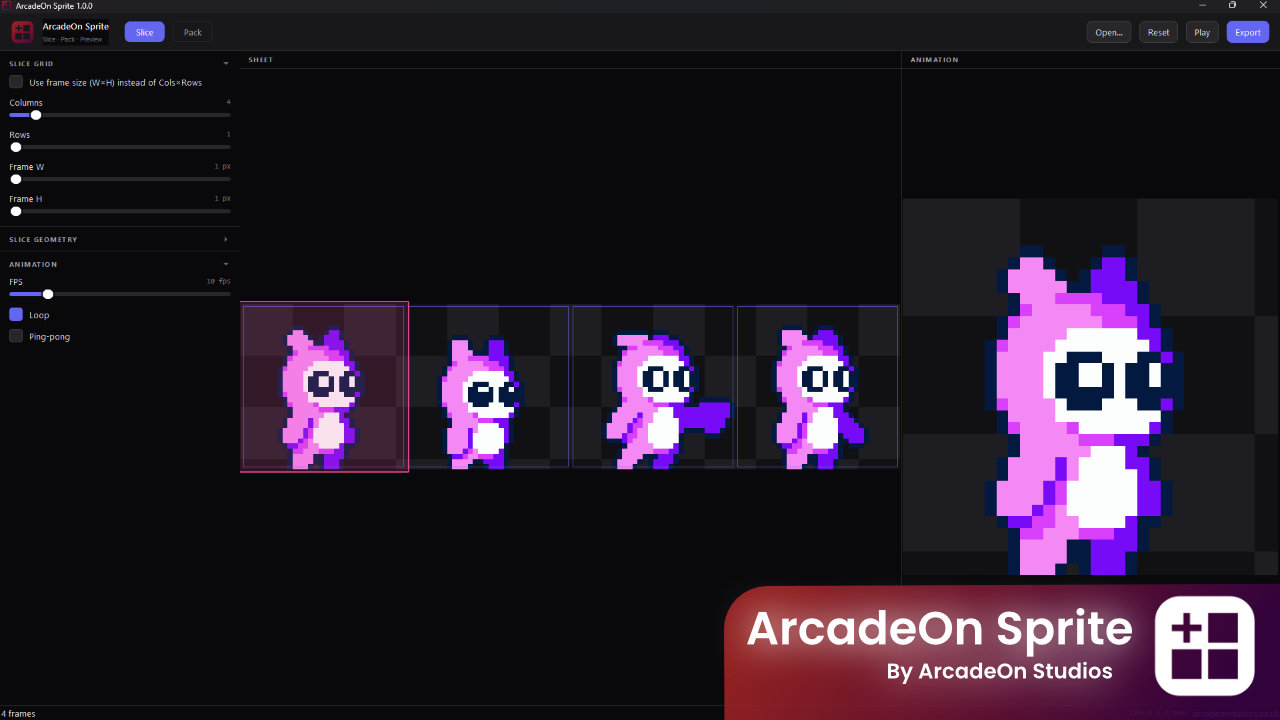Enable Use frame size instead of Cols×Rows
Image resolution: width=1280 pixels, height=720 pixels.
coord(16,82)
